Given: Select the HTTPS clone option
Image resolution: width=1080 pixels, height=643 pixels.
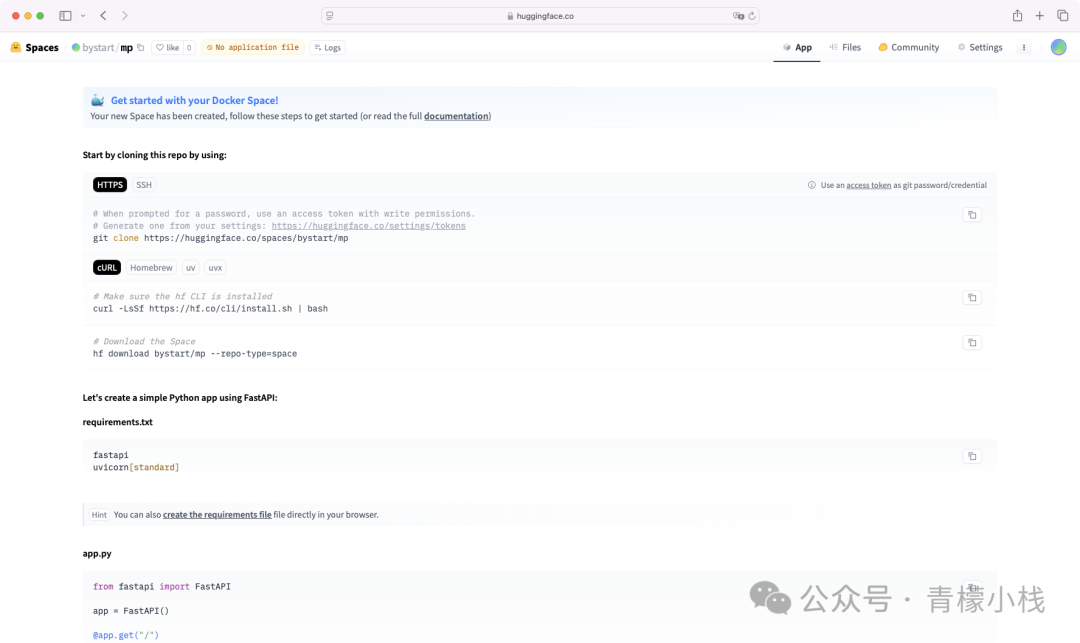Looking at the screenshot, I should (x=110, y=185).
